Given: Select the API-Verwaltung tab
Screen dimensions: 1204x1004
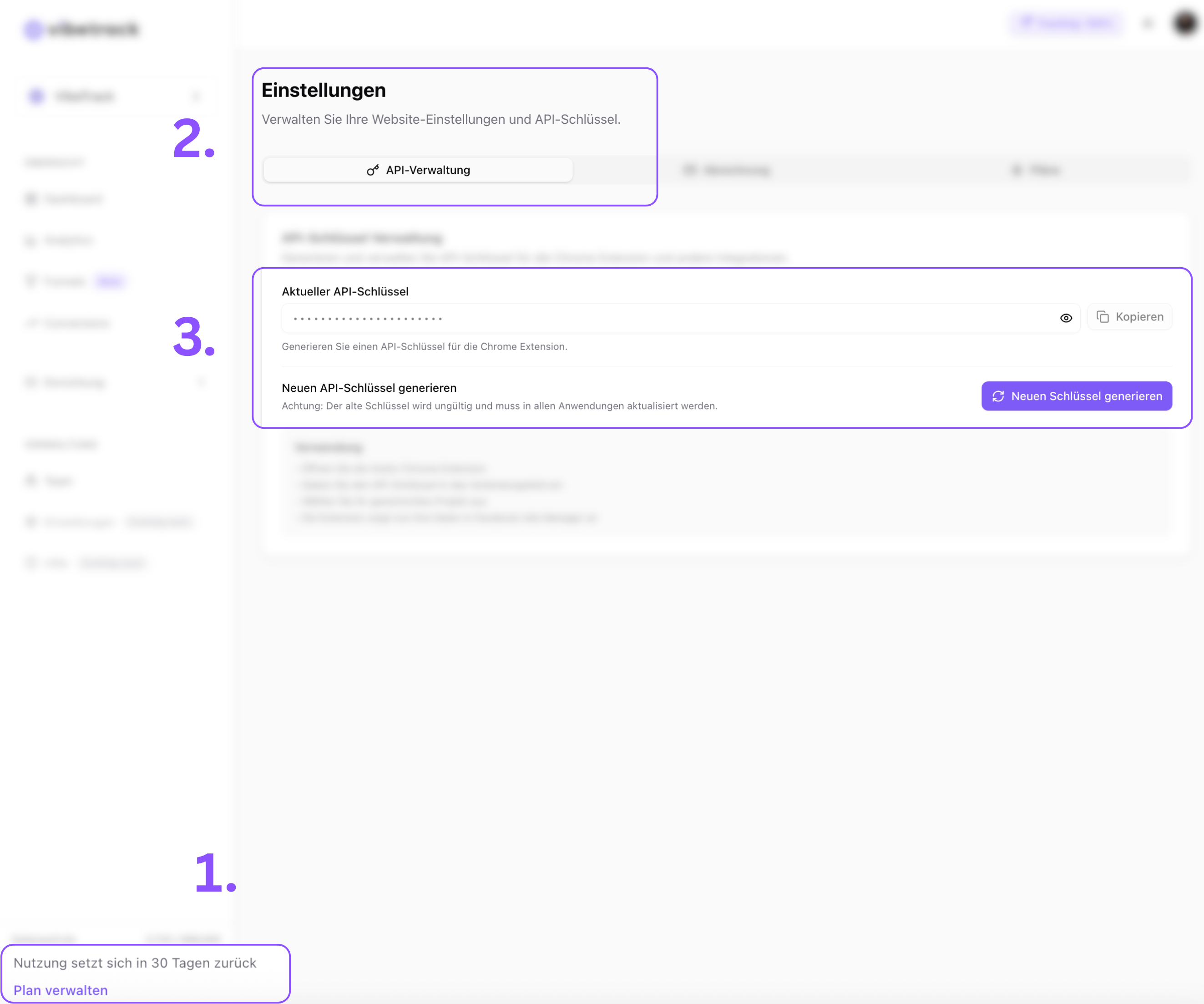Looking at the screenshot, I should tap(418, 170).
